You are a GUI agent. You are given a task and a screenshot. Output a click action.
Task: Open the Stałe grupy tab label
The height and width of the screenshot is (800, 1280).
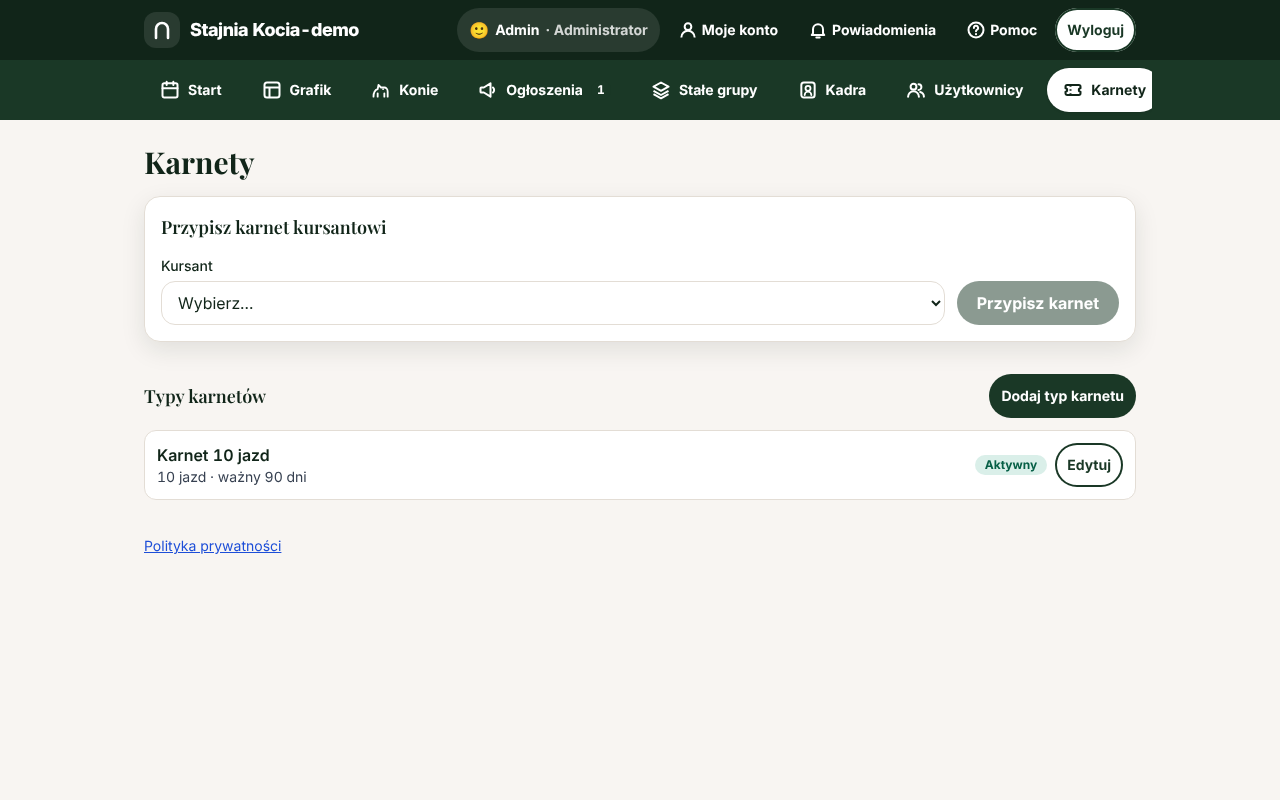[718, 90]
